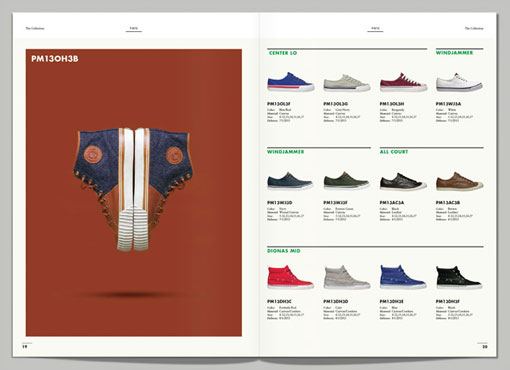The image size is (510, 370).
Task: Click the navy Windjammer sneaker image
Action: 290,181
